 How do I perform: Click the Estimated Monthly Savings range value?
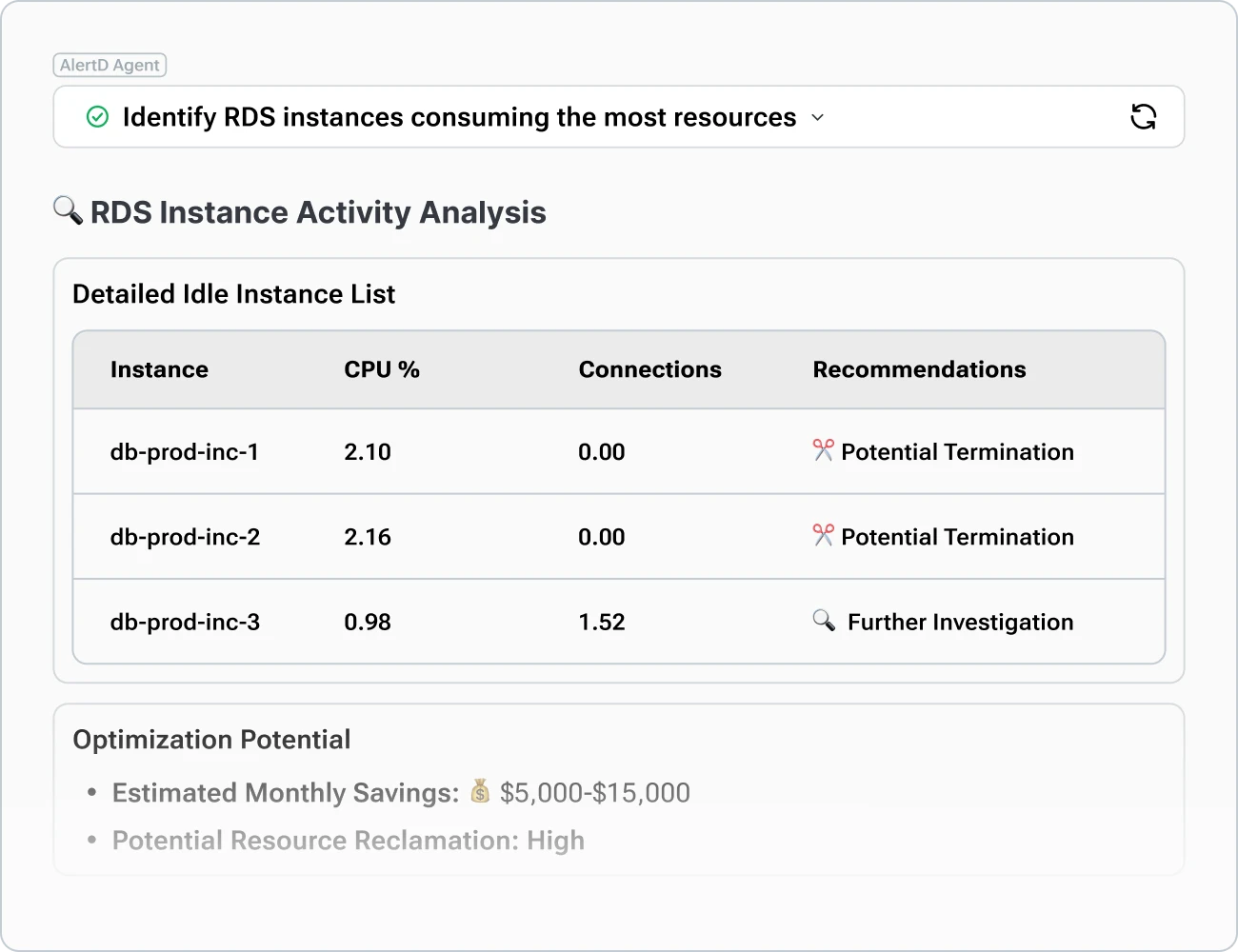595,792
